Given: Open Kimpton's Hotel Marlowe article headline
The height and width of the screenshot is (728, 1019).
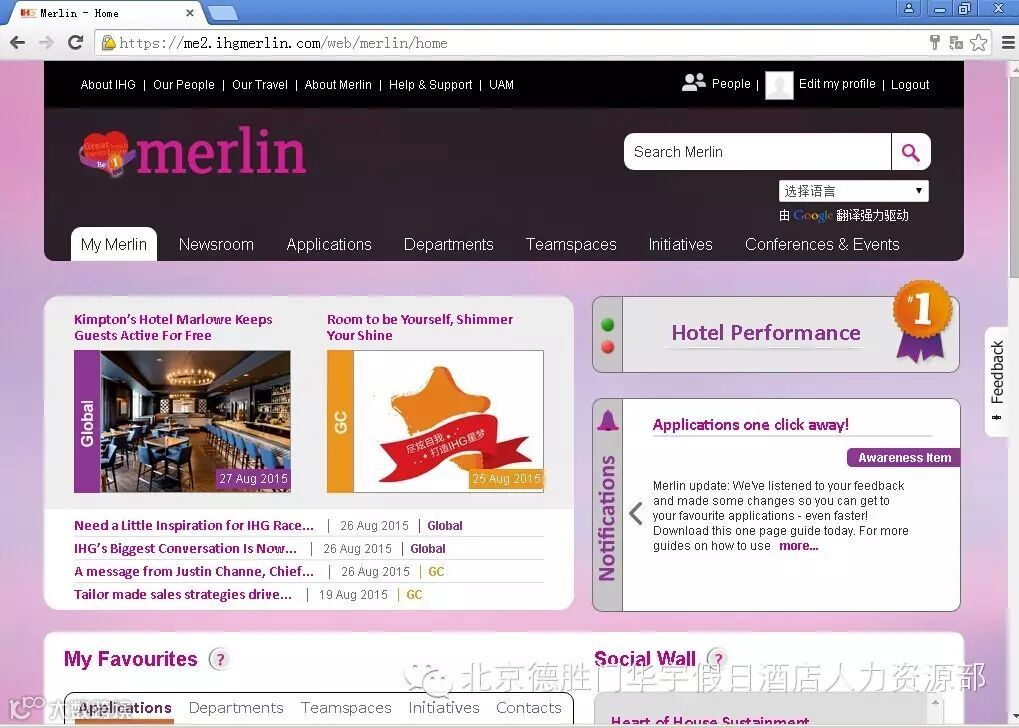Looking at the screenshot, I should pyautogui.click(x=173, y=328).
